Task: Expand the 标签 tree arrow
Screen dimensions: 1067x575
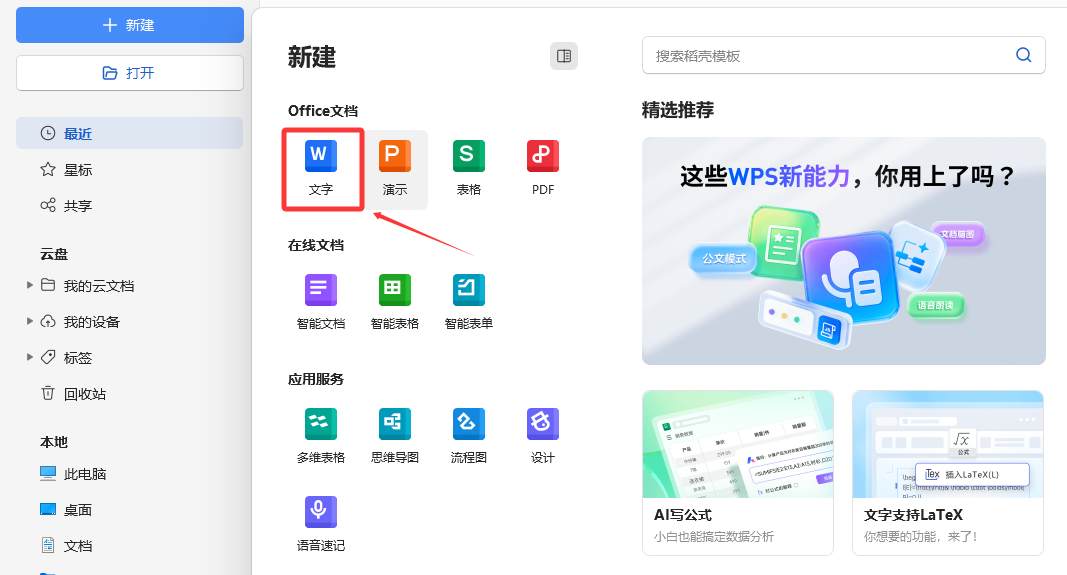Action: (29, 357)
